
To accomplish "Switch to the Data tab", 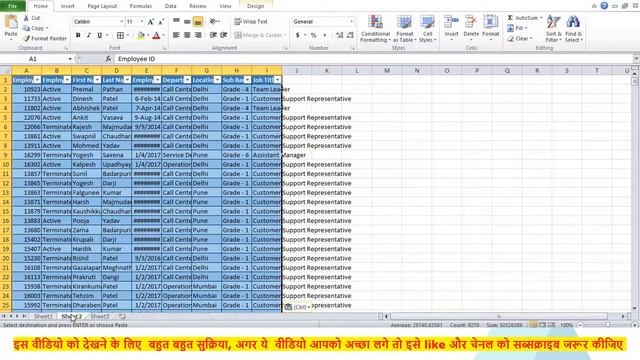I will [x=171, y=6].
